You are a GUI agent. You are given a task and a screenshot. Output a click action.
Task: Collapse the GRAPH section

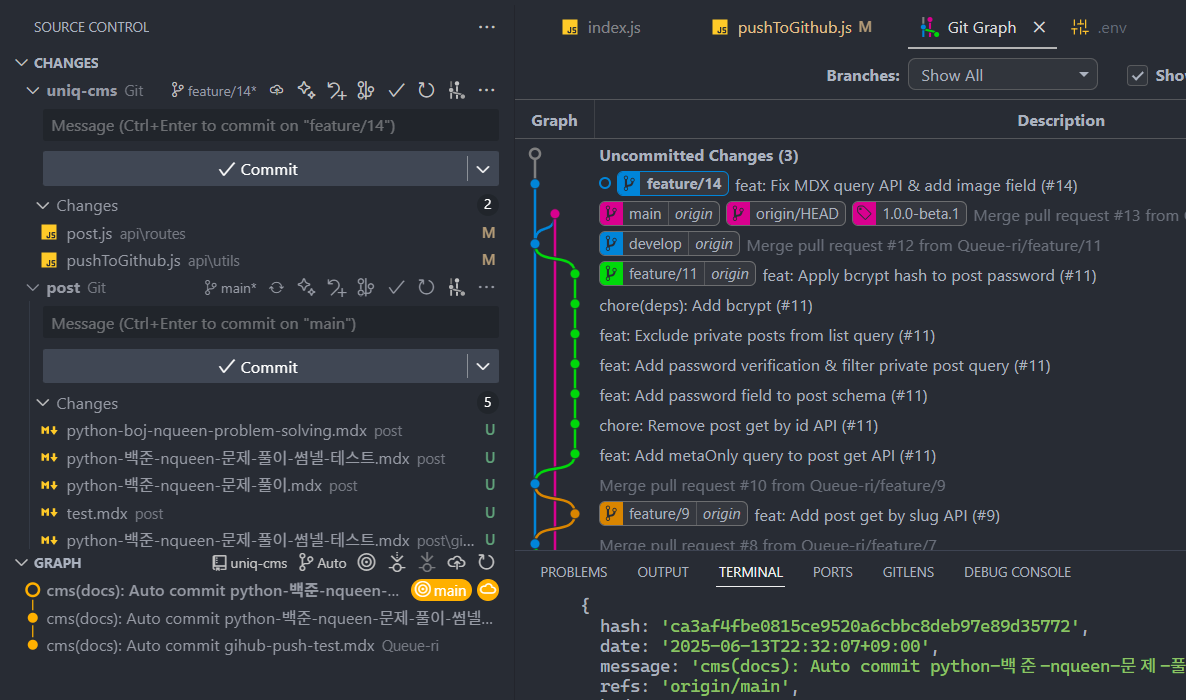coord(22,563)
